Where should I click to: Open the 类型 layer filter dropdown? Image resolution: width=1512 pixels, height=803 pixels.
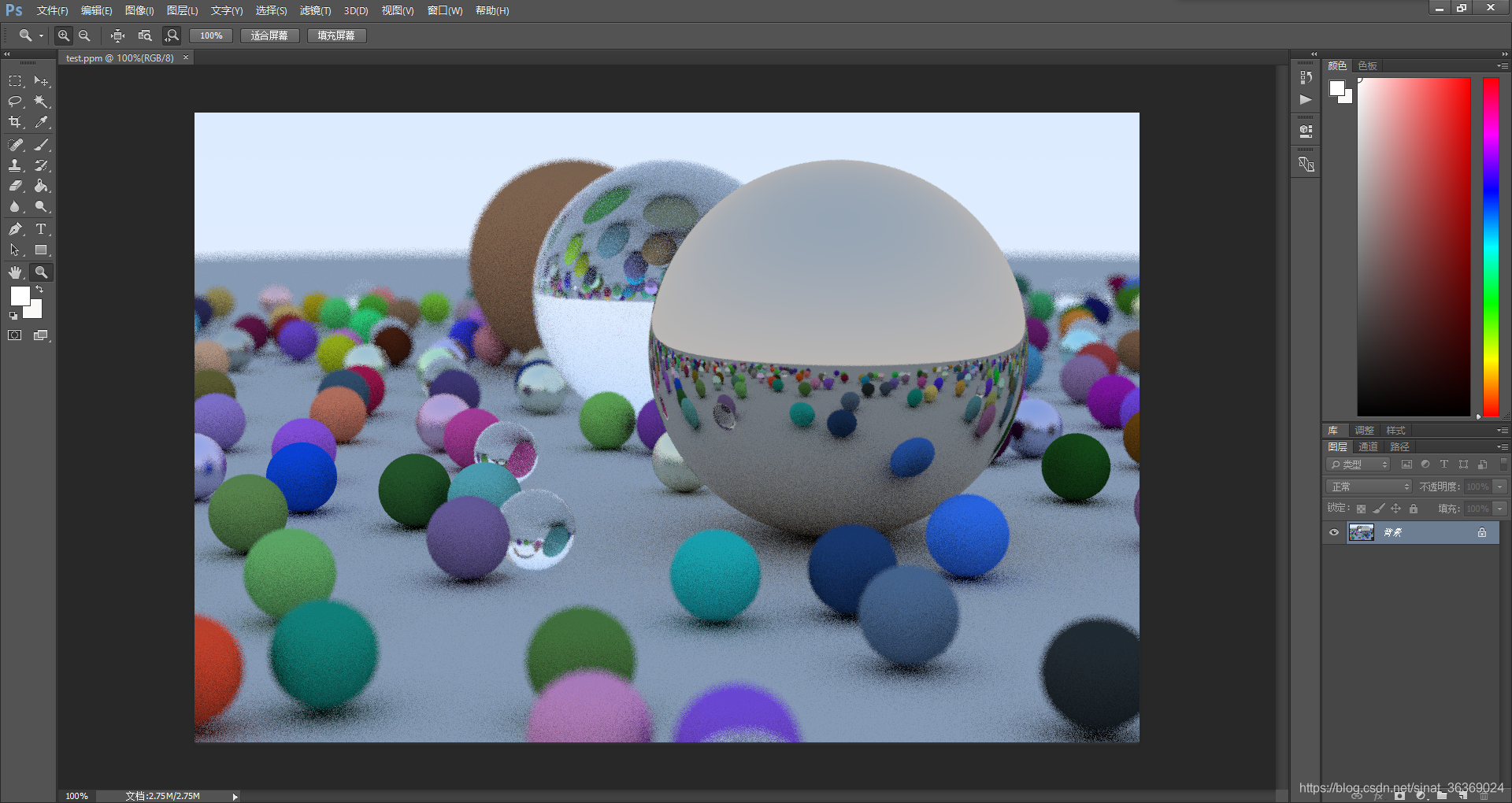coord(1358,464)
